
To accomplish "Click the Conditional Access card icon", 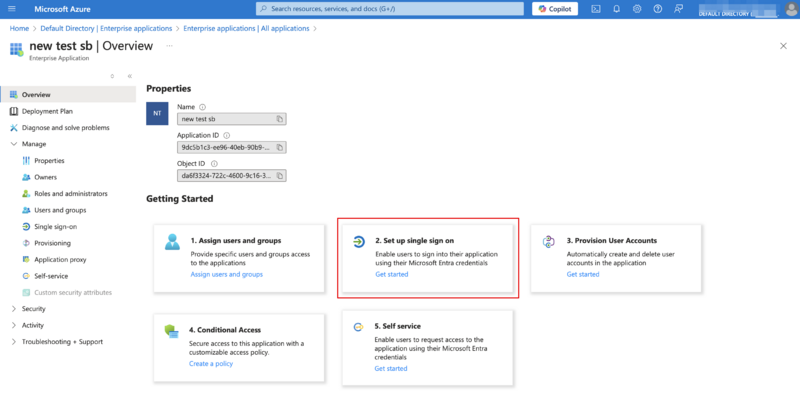I will (171, 331).
